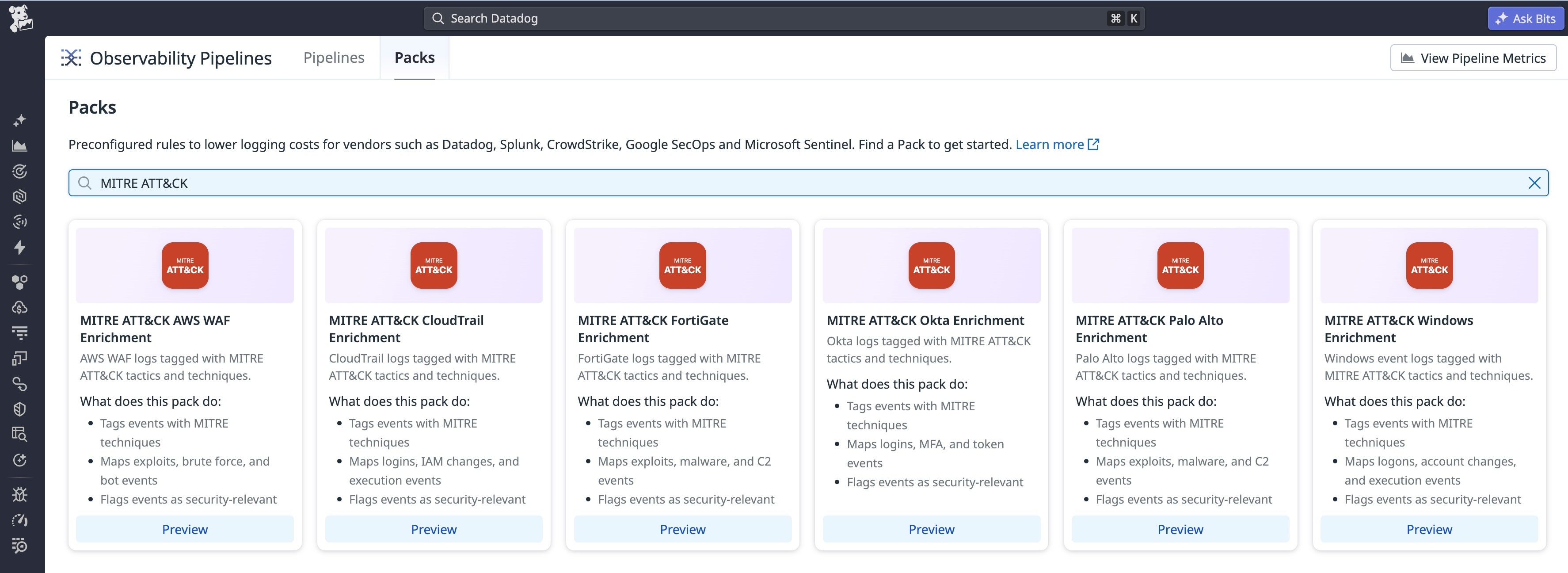Viewport: 1568px width, 573px height.
Task: Clear the MITRE ATT&CK search filter
Action: pos(1534,183)
